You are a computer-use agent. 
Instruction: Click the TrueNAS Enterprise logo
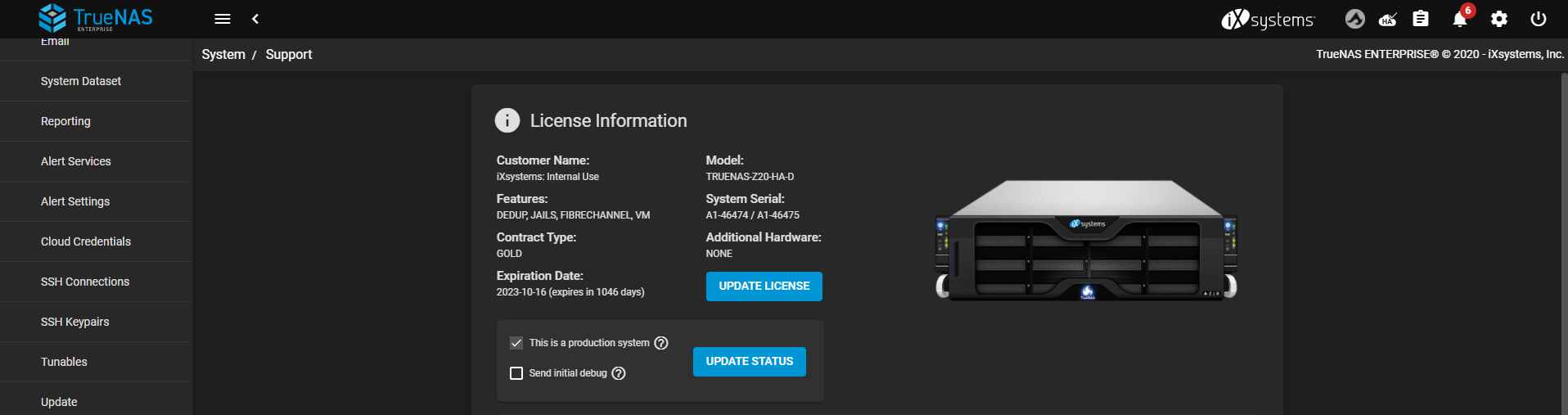(x=96, y=18)
